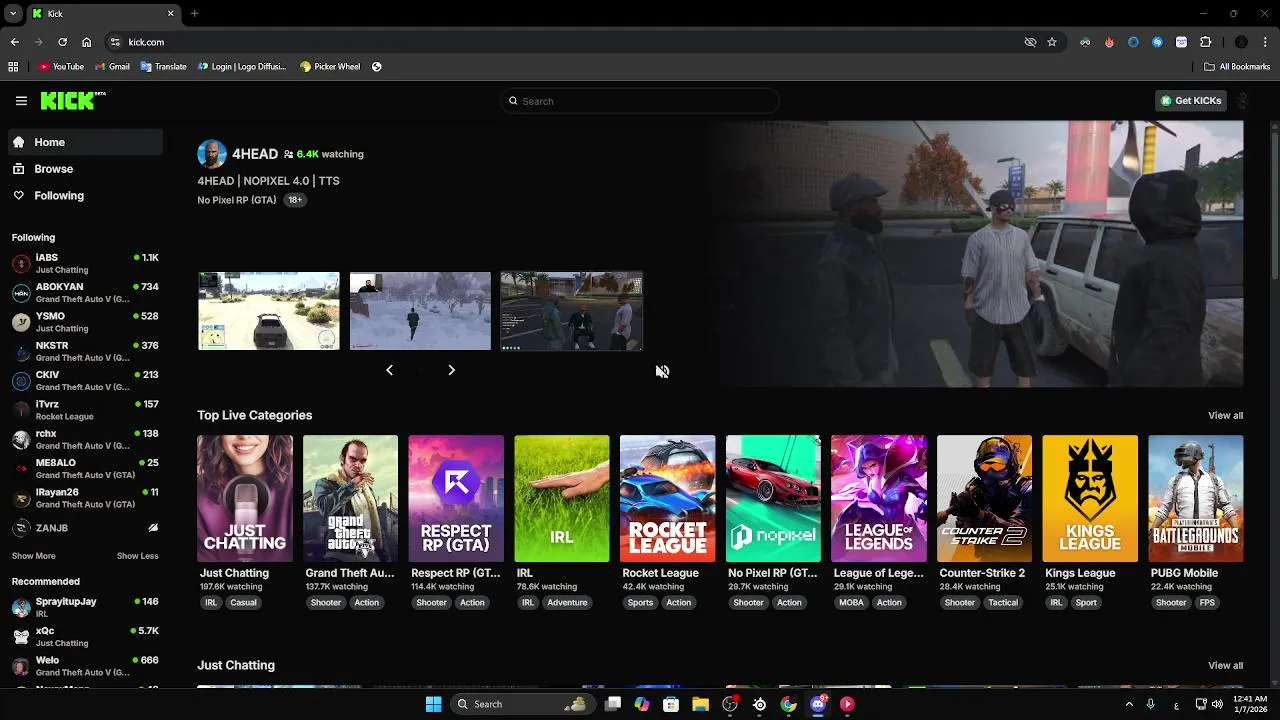Image resolution: width=1280 pixels, height=720 pixels.
Task: Open IABS channel in Following list
Action: 85,263
